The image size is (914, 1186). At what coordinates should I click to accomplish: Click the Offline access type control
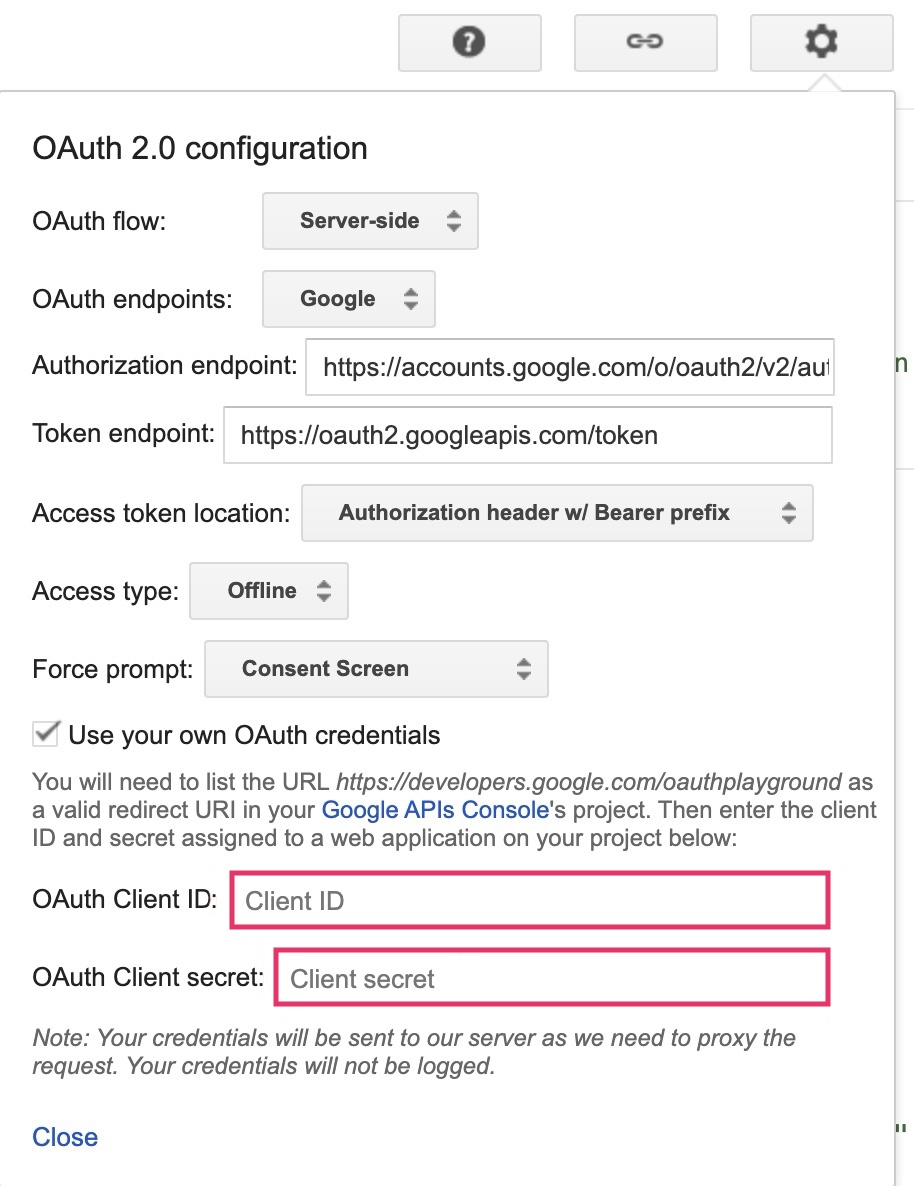point(268,591)
